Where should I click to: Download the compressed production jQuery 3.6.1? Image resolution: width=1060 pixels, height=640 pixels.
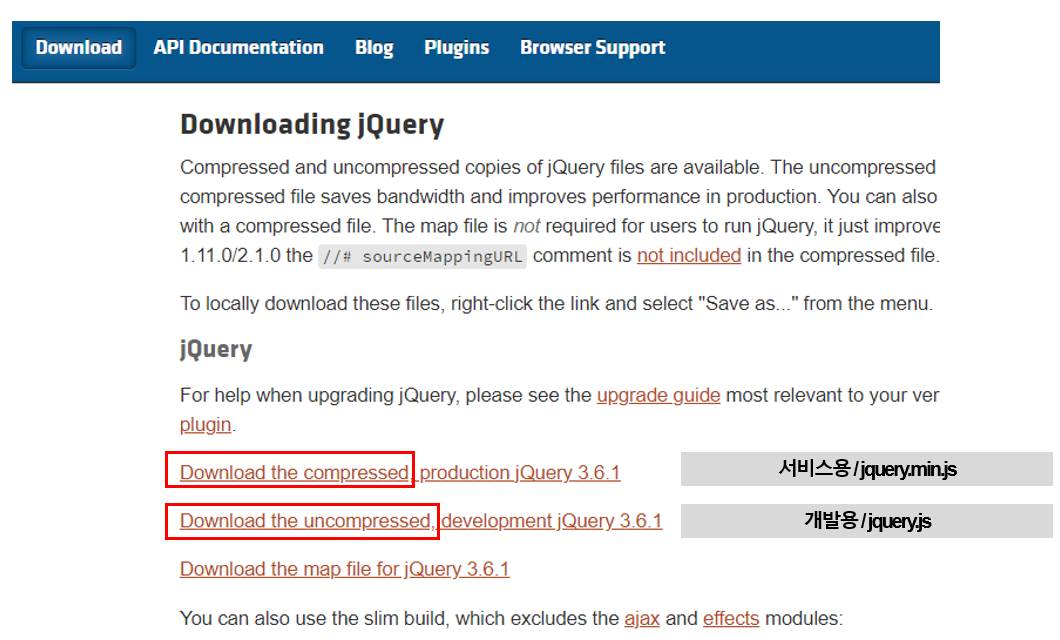point(400,472)
